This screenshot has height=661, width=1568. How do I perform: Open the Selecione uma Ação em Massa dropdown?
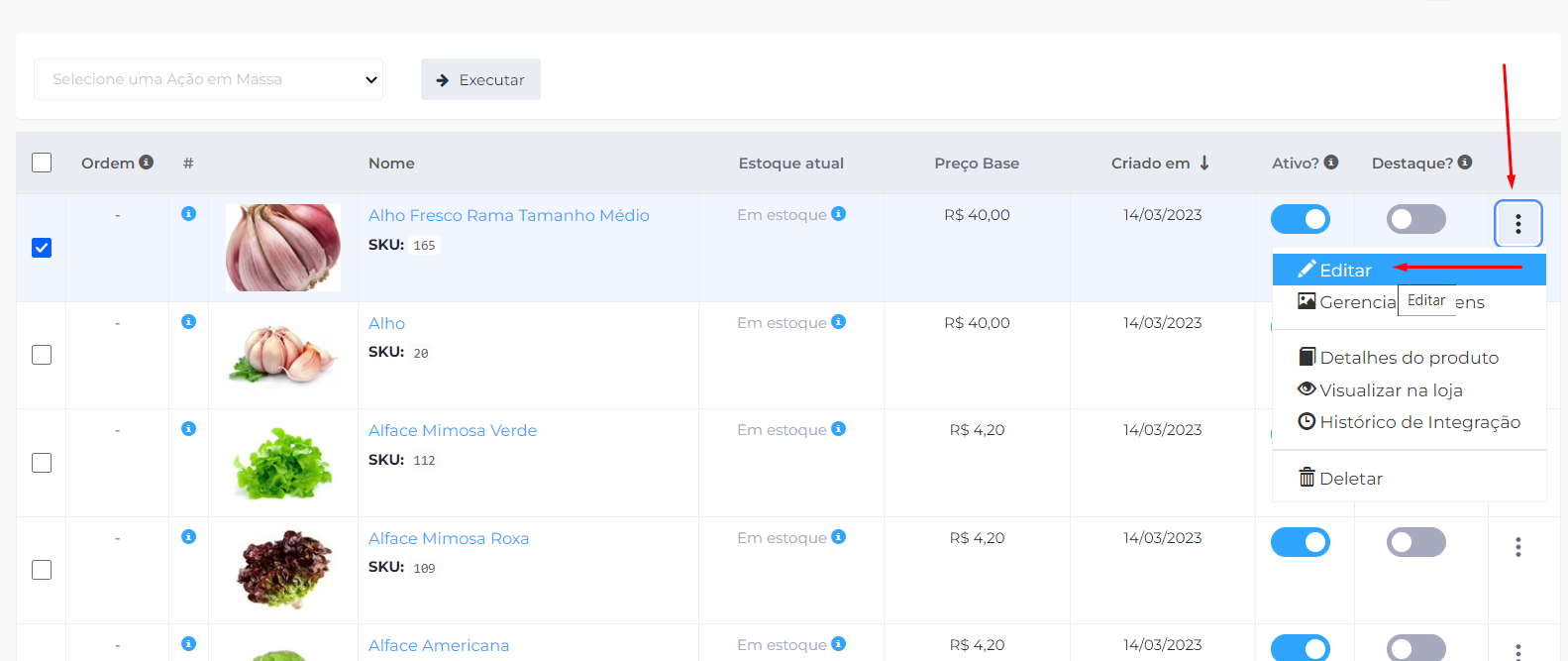(208, 79)
